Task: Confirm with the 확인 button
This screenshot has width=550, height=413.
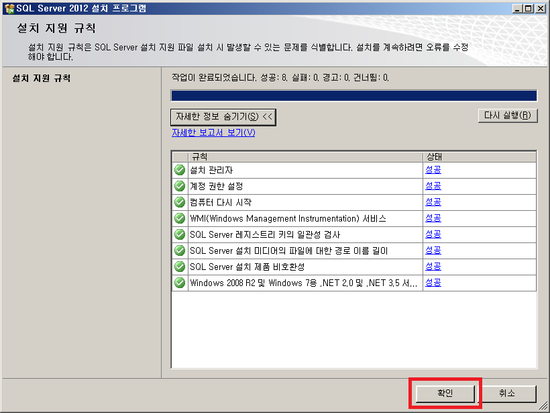Action: point(445,393)
